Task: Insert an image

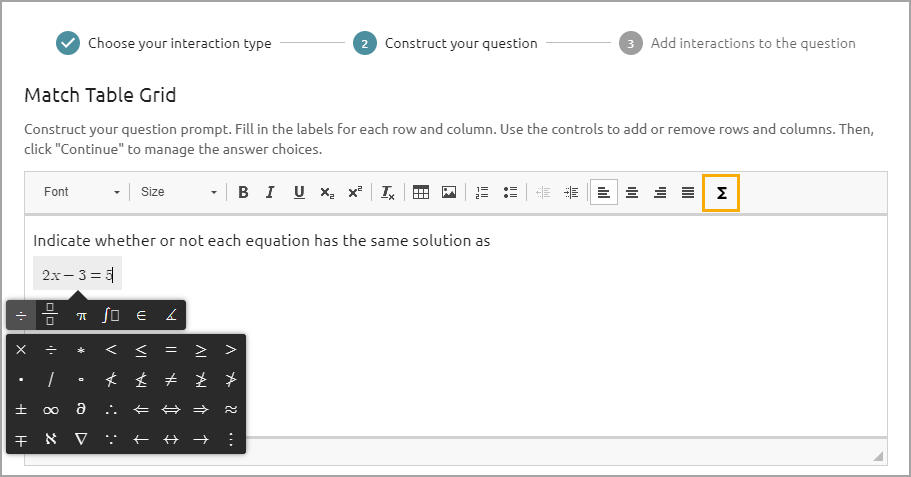Action: point(449,192)
